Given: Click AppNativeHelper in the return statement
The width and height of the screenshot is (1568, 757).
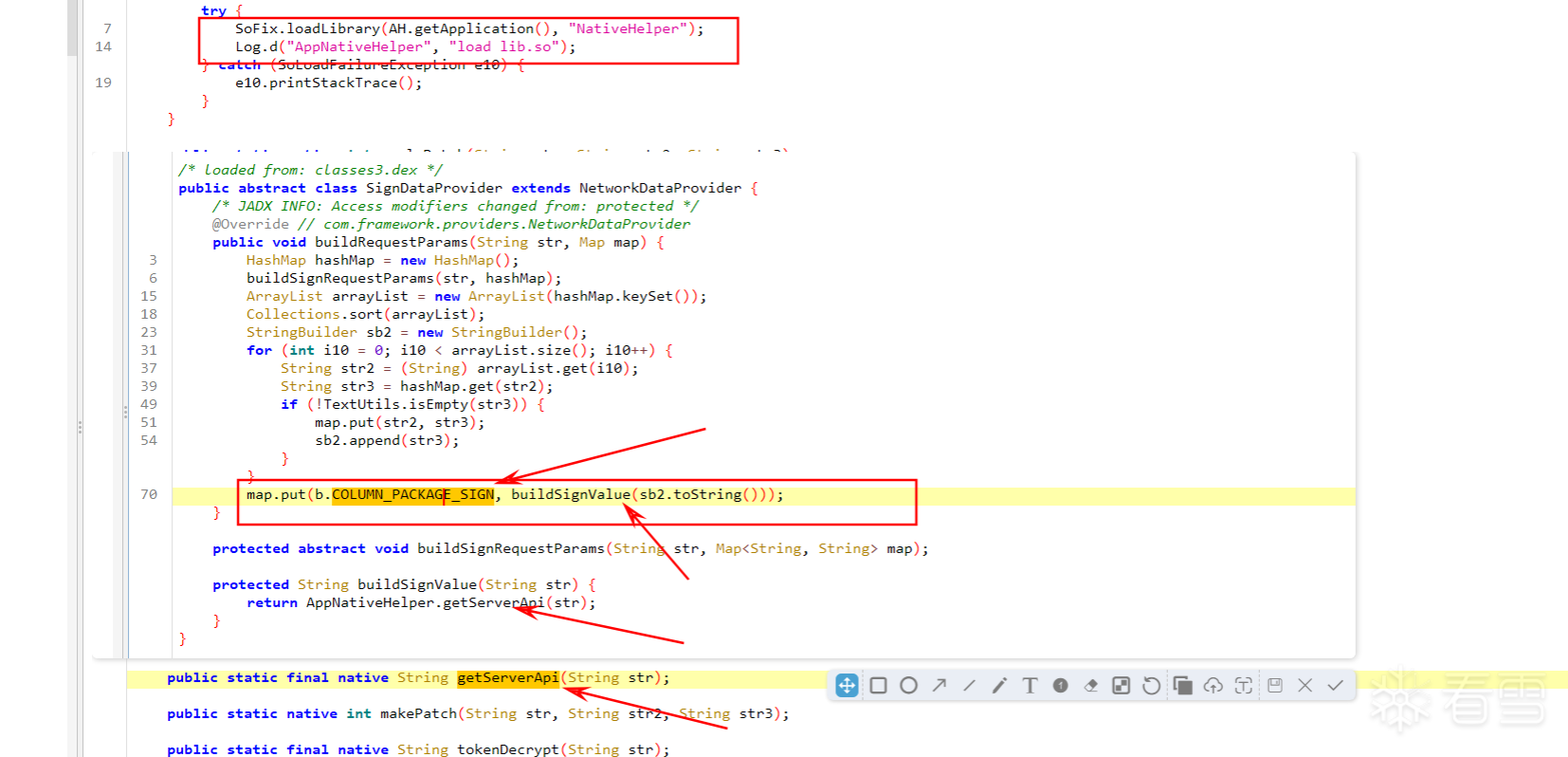Looking at the screenshot, I should click(370, 602).
